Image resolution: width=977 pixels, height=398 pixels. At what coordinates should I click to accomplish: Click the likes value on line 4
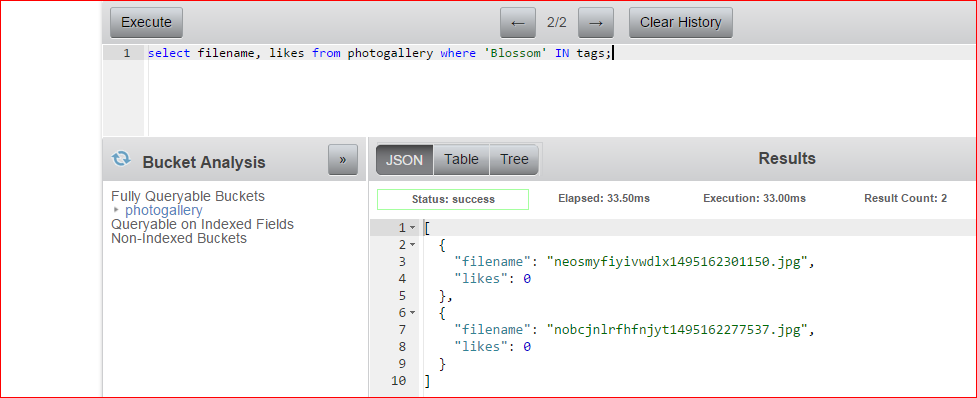(527, 278)
